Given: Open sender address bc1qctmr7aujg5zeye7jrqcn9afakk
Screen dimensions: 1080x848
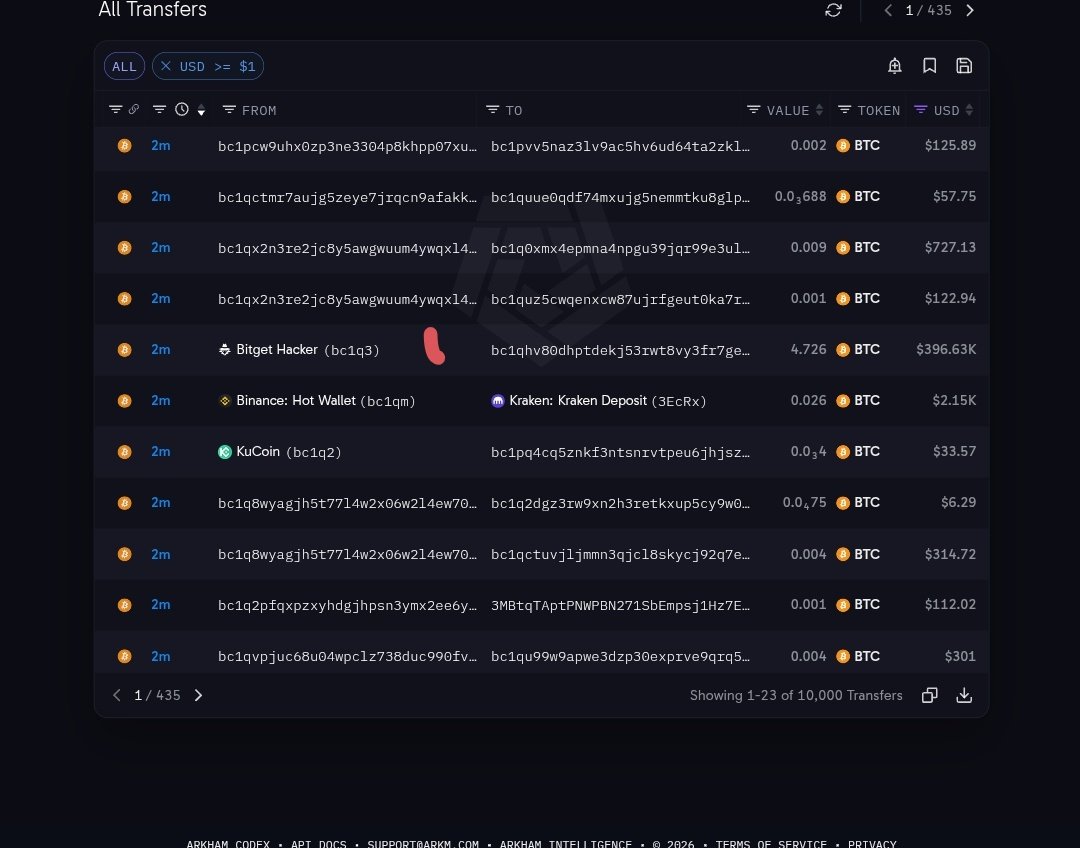Looking at the screenshot, I should pos(347,197).
